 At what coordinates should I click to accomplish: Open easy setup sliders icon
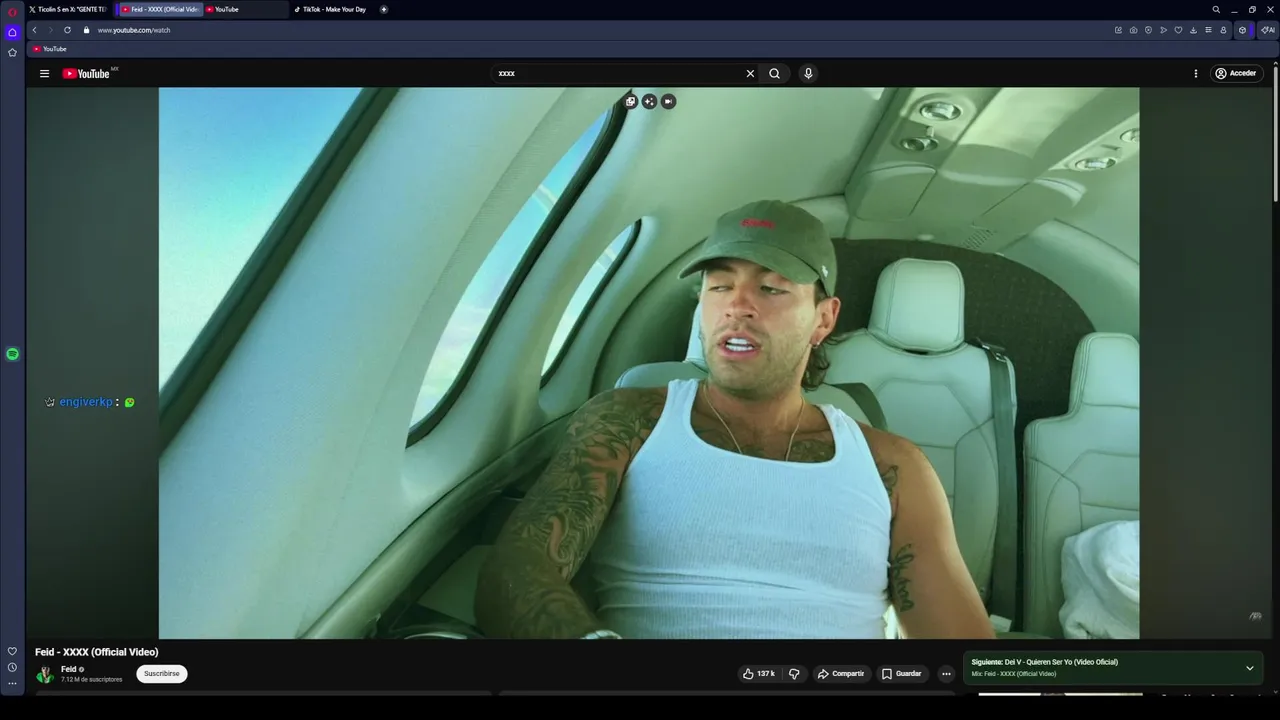(x=1208, y=30)
